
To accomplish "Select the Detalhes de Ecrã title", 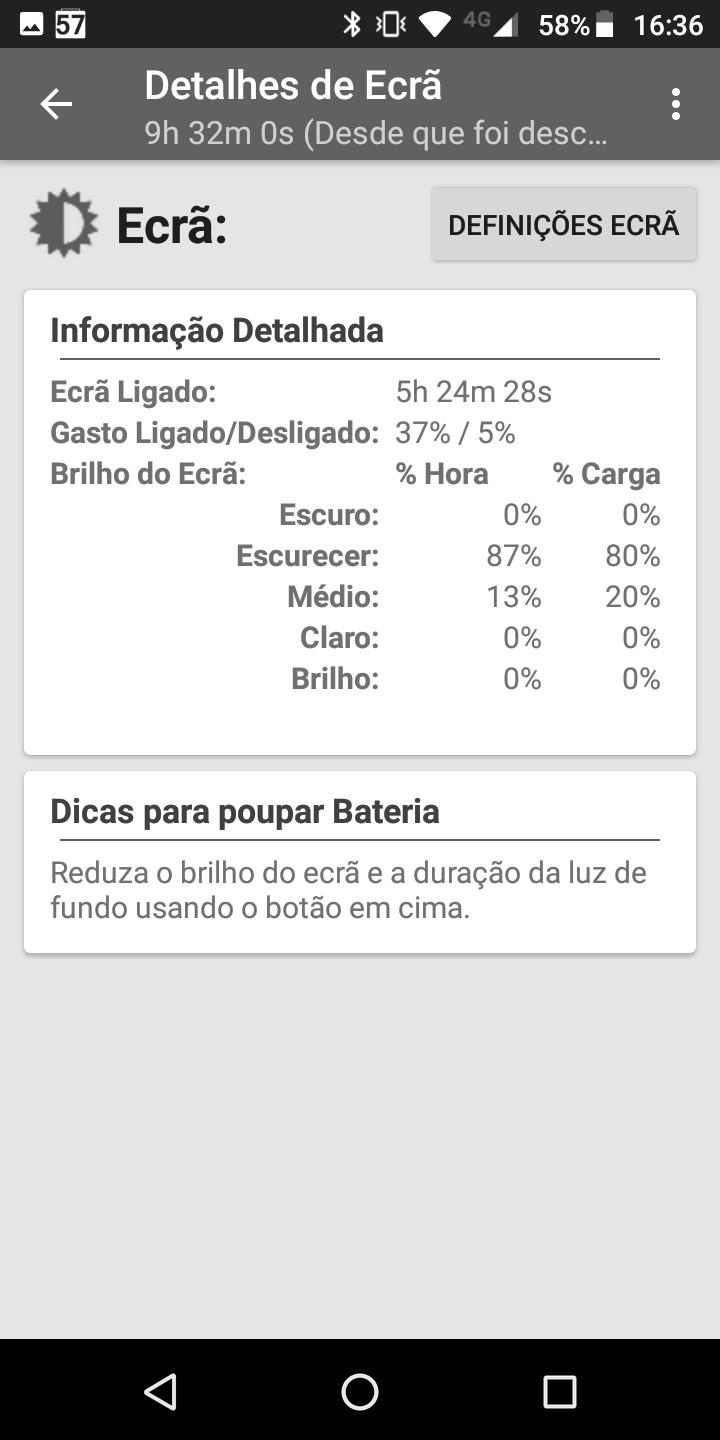I will pyautogui.click(x=293, y=86).
